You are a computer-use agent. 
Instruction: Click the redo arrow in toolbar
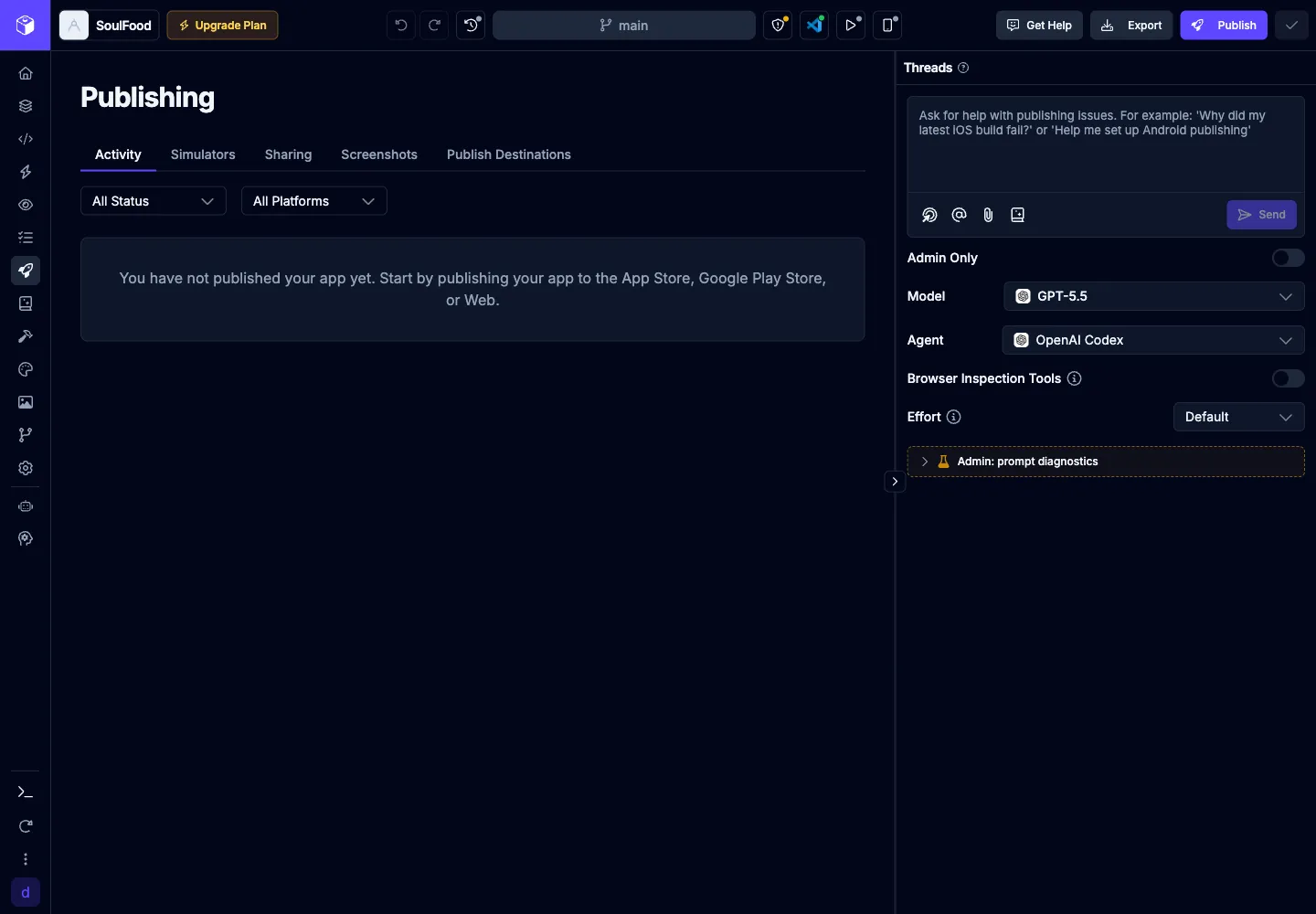tap(435, 26)
